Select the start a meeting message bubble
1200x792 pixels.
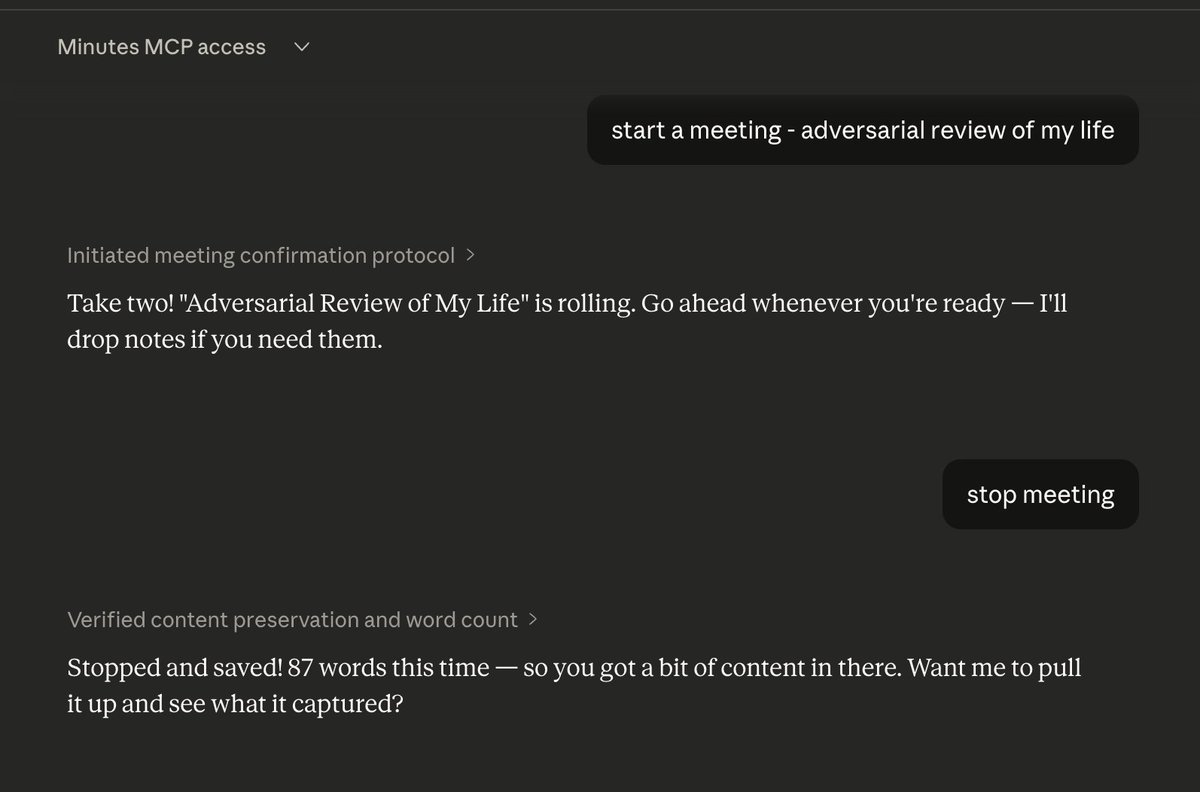(x=863, y=130)
